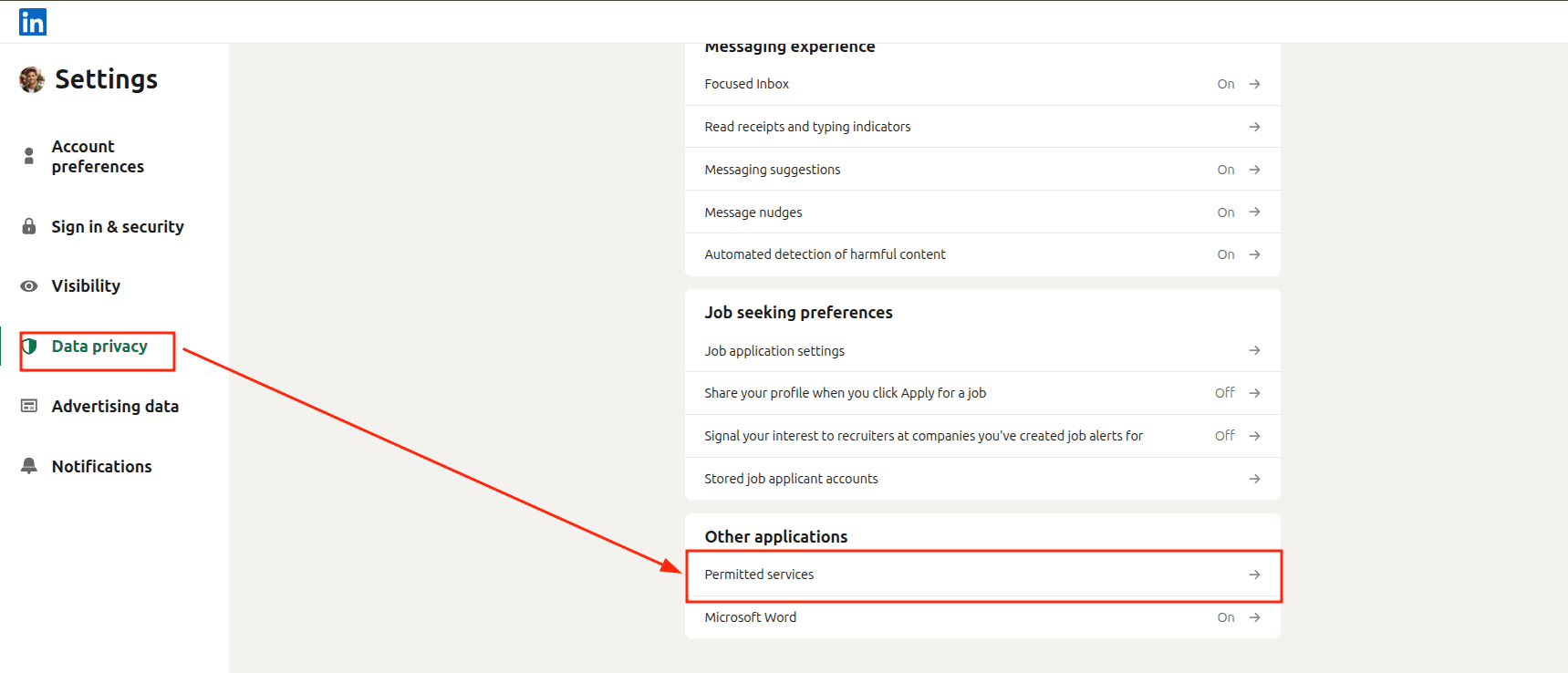Screen dimensions: 1568x673
Task: Go to Sign in & security settings
Action: pyautogui.click(x=118, y=227)
